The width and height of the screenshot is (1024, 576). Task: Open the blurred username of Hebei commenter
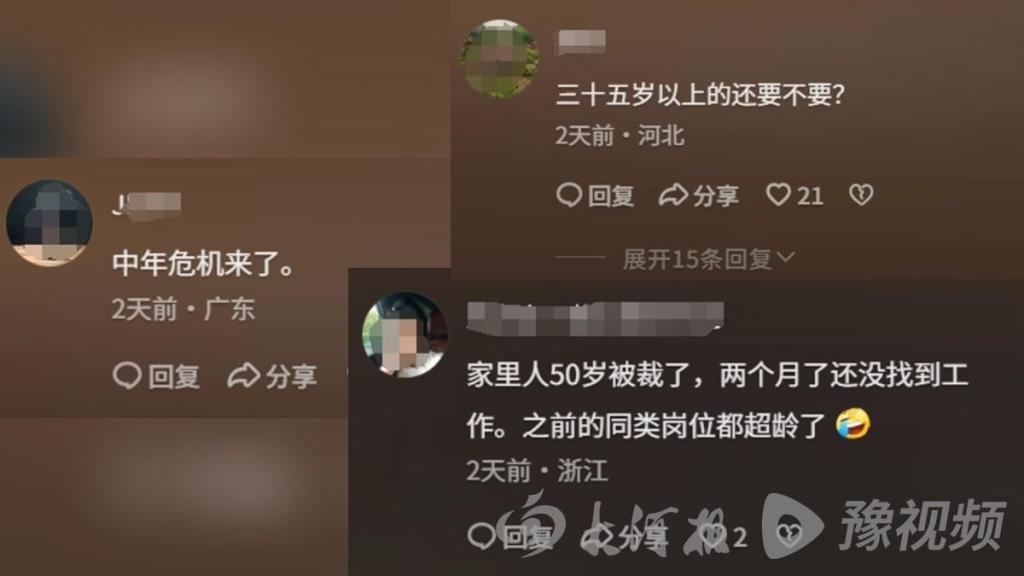point(581,42)
